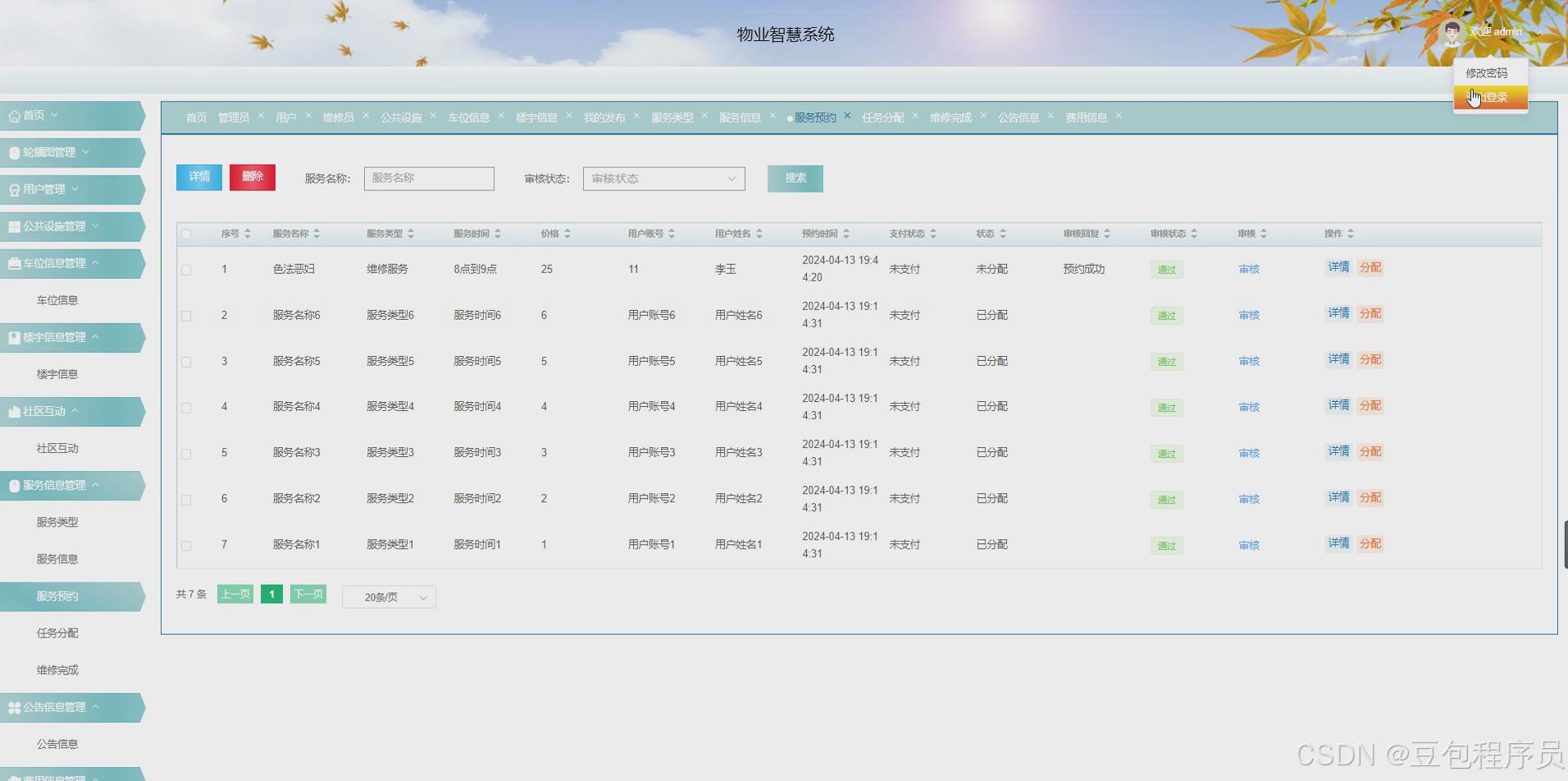Viewport: 1568px width, 781px height.
Task: Open 公告信息管理 announcement management icon
Action: [x=12, y=707]
